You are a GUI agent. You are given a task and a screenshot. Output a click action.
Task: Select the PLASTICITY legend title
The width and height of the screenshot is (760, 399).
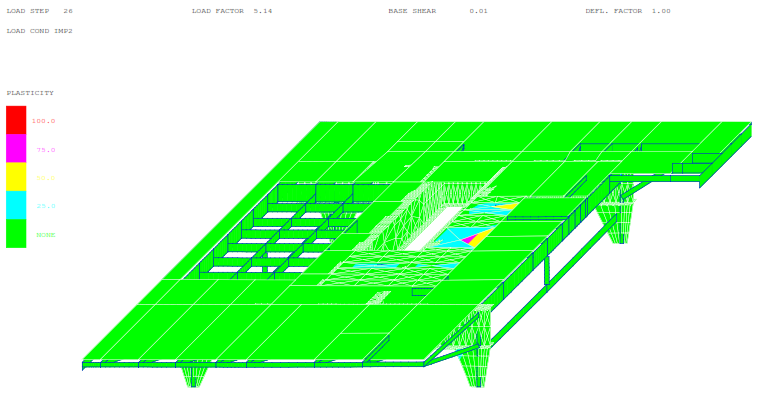(30, 93)
